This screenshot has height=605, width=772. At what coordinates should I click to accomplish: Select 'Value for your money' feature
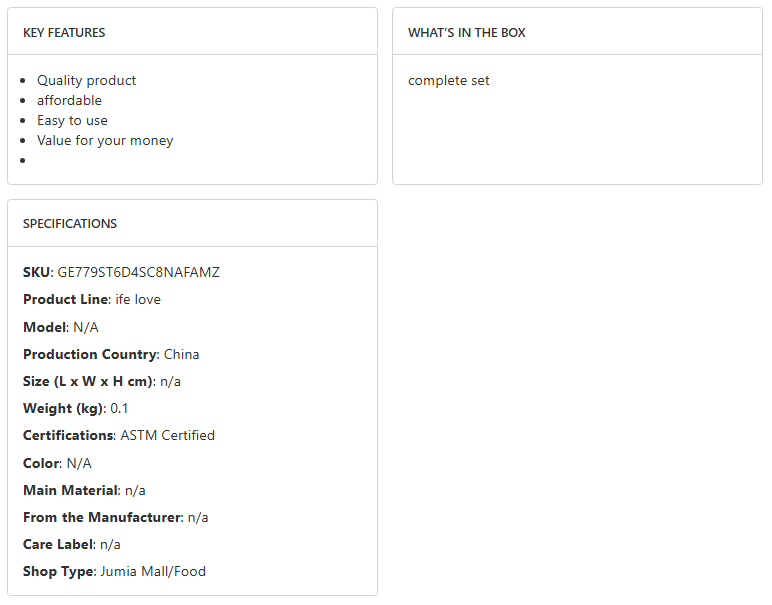(105, 141)
